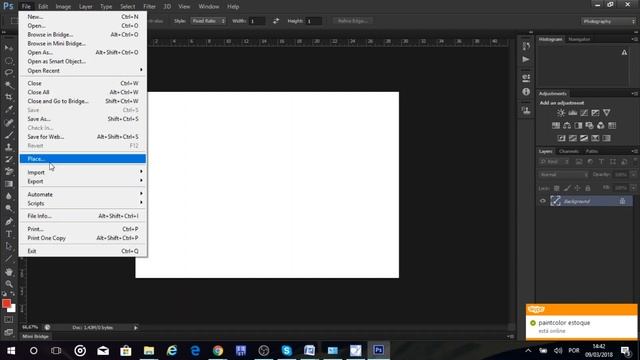
Task: Choose Save As... from File menu
Action: (x=83, y=119)
